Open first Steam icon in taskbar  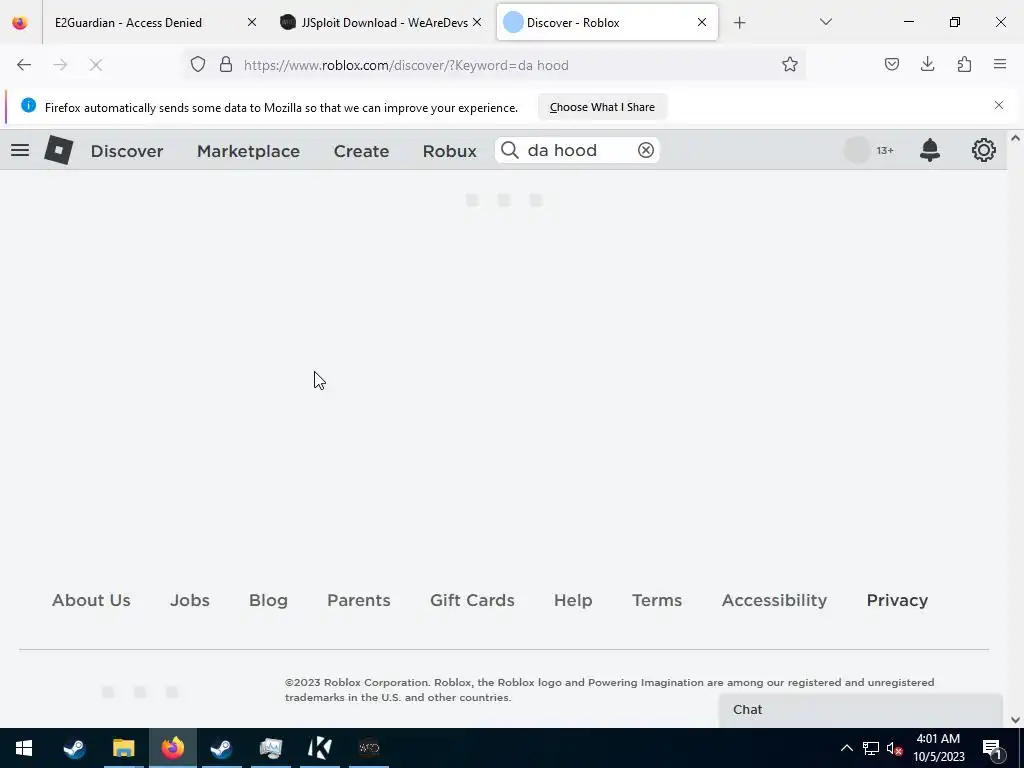point(74,748)
